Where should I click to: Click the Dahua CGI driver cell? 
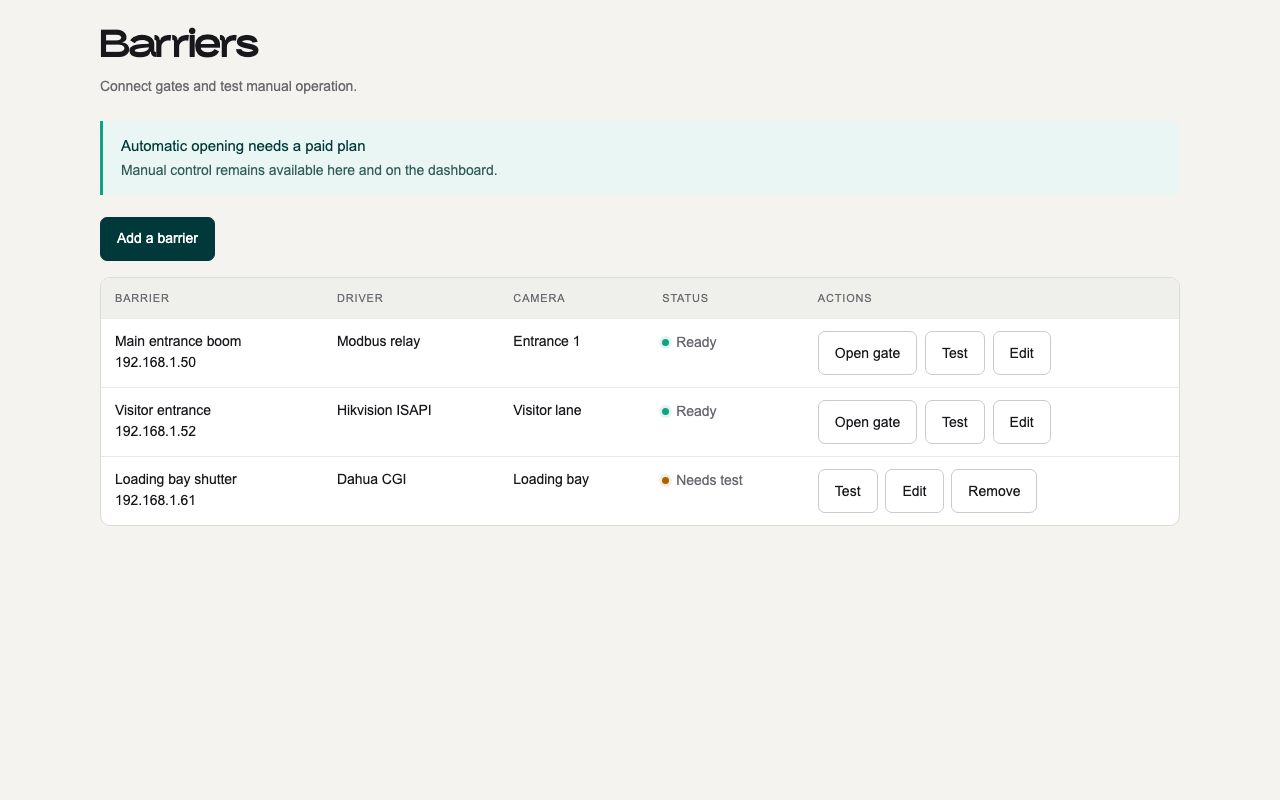coord(371,479)
